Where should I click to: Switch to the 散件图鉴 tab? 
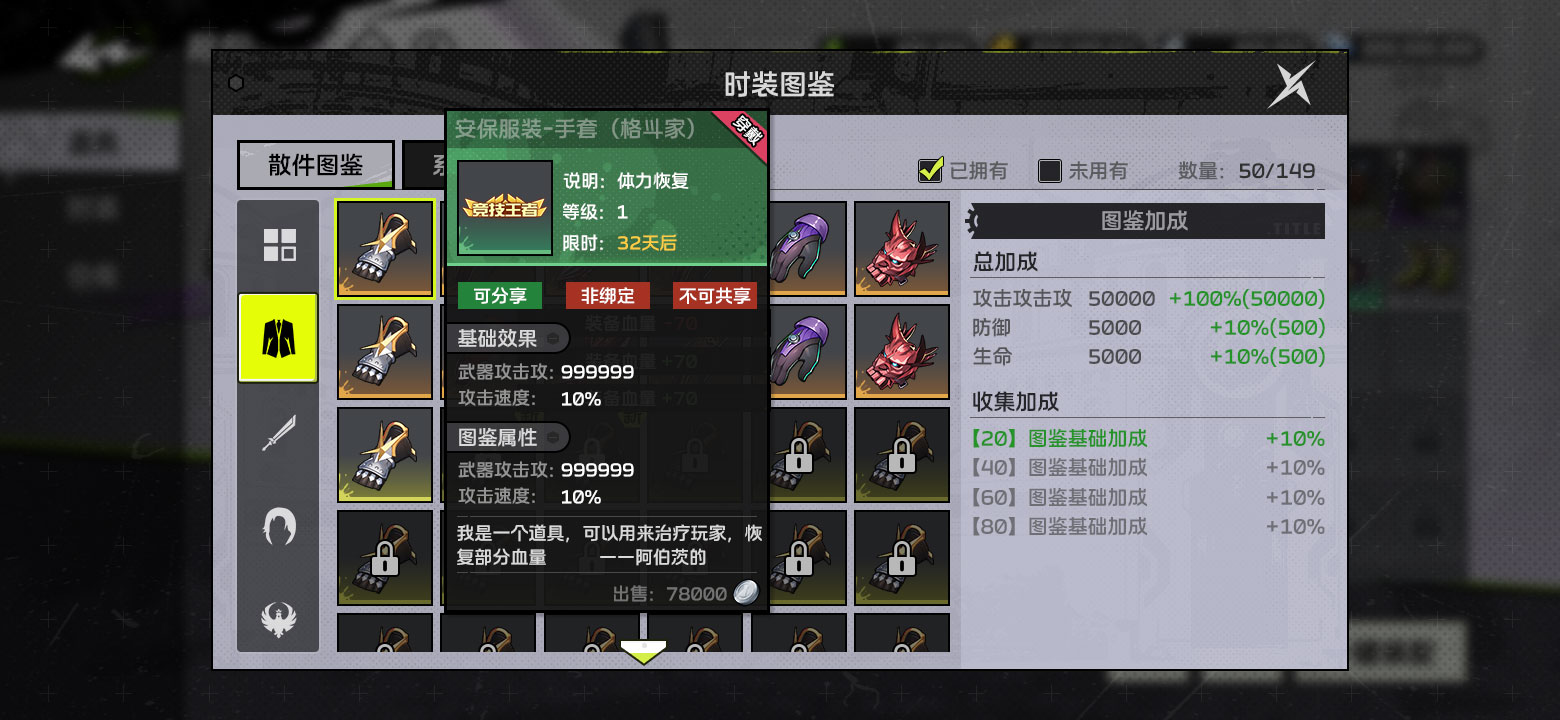[x=315, y=165]
